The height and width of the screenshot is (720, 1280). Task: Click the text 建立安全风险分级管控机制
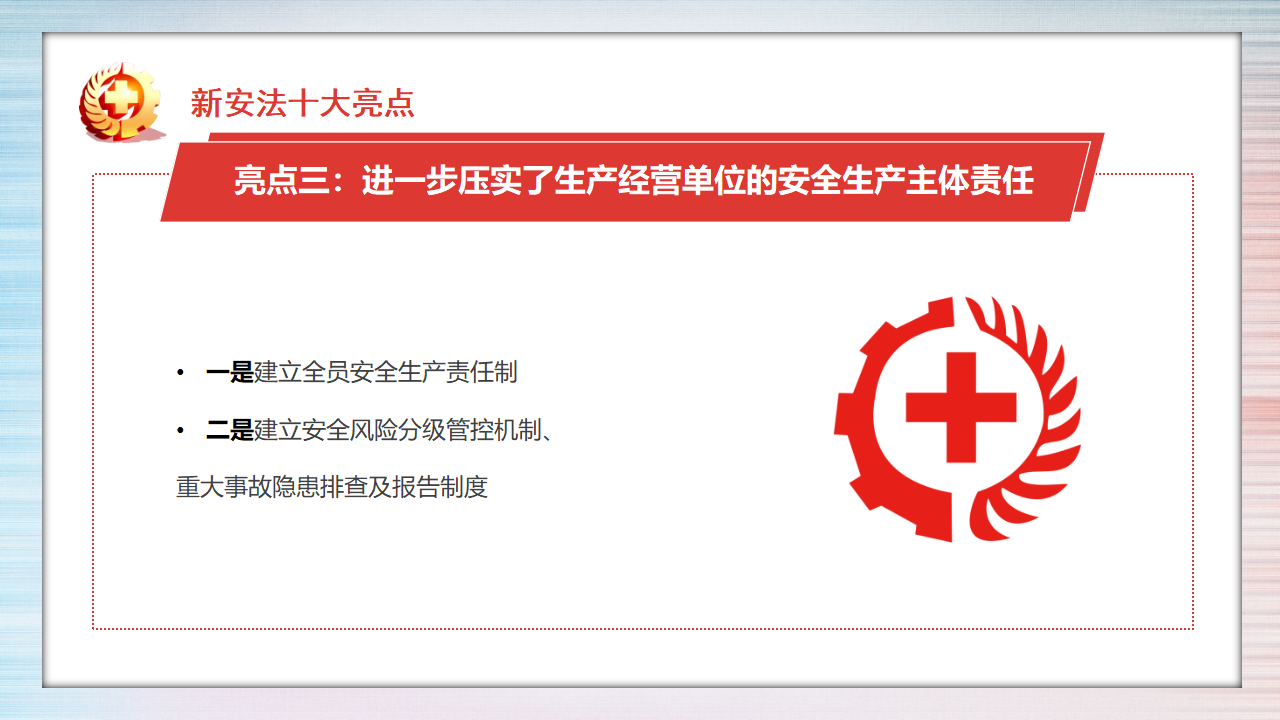click(398, 431)
